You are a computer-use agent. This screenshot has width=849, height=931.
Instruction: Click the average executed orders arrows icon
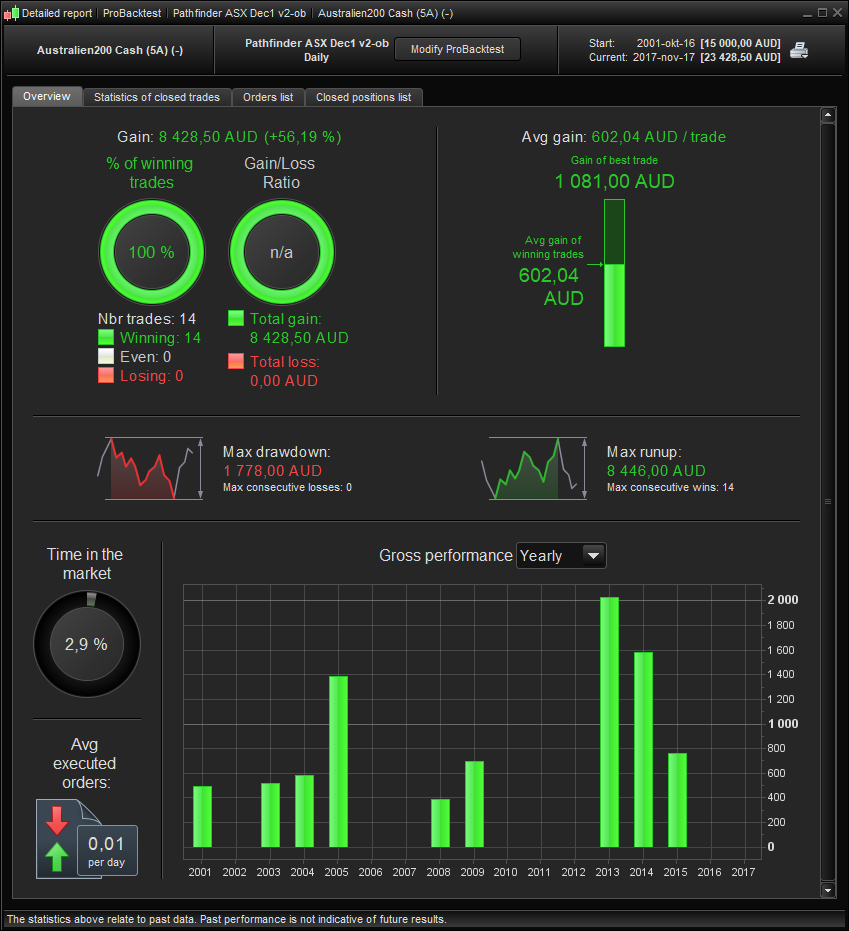(x=57, y=839)
